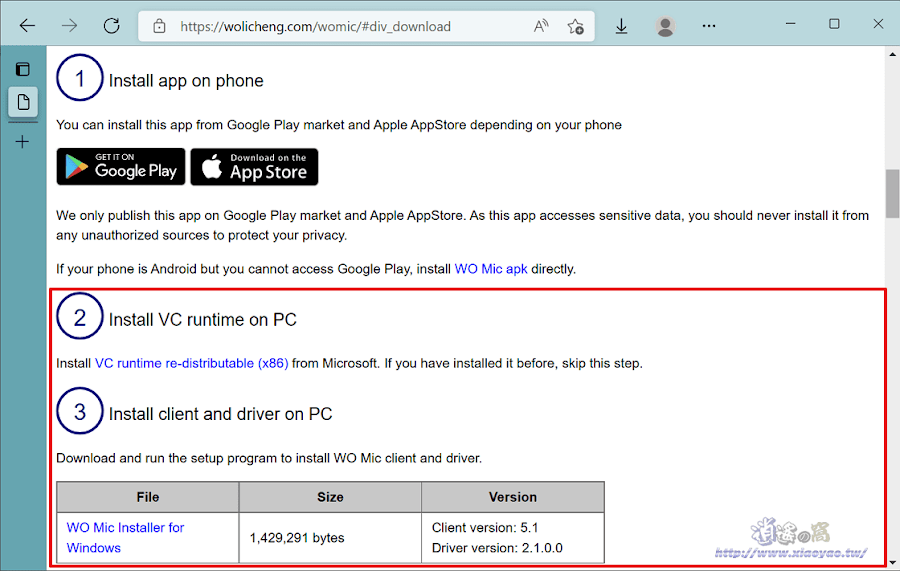Select the Client version: 5.1 text
The image size is (900, 571).
[x=485, y=527]
